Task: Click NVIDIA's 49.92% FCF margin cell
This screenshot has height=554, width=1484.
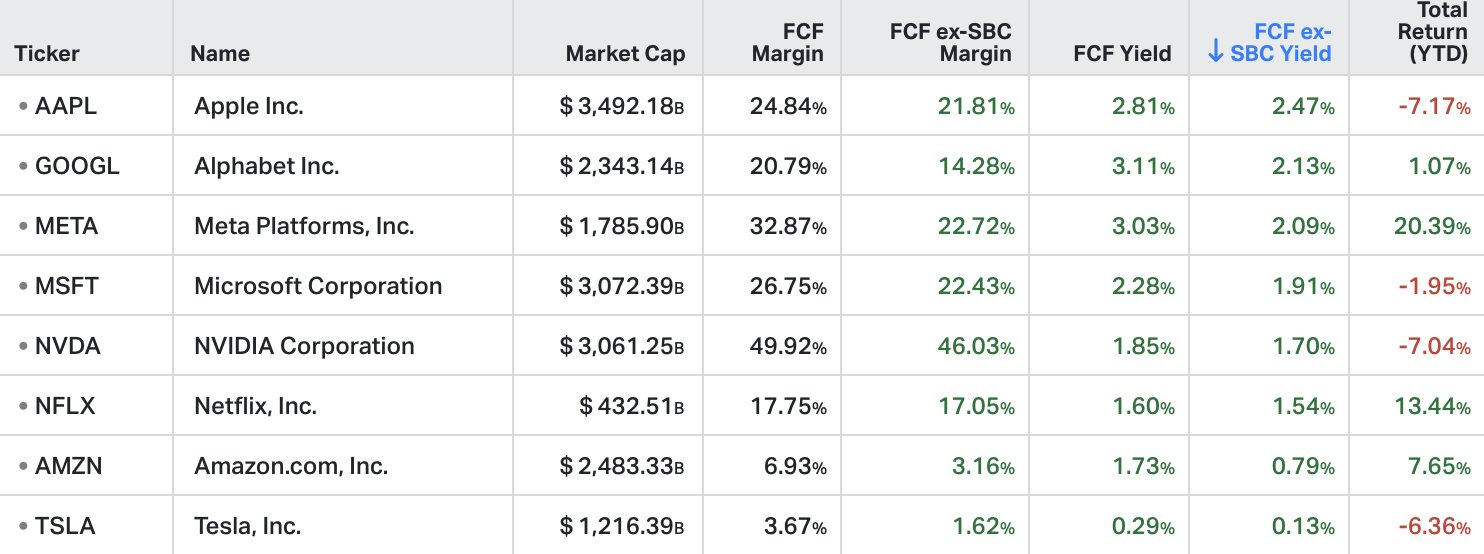Action: point(788,346)
